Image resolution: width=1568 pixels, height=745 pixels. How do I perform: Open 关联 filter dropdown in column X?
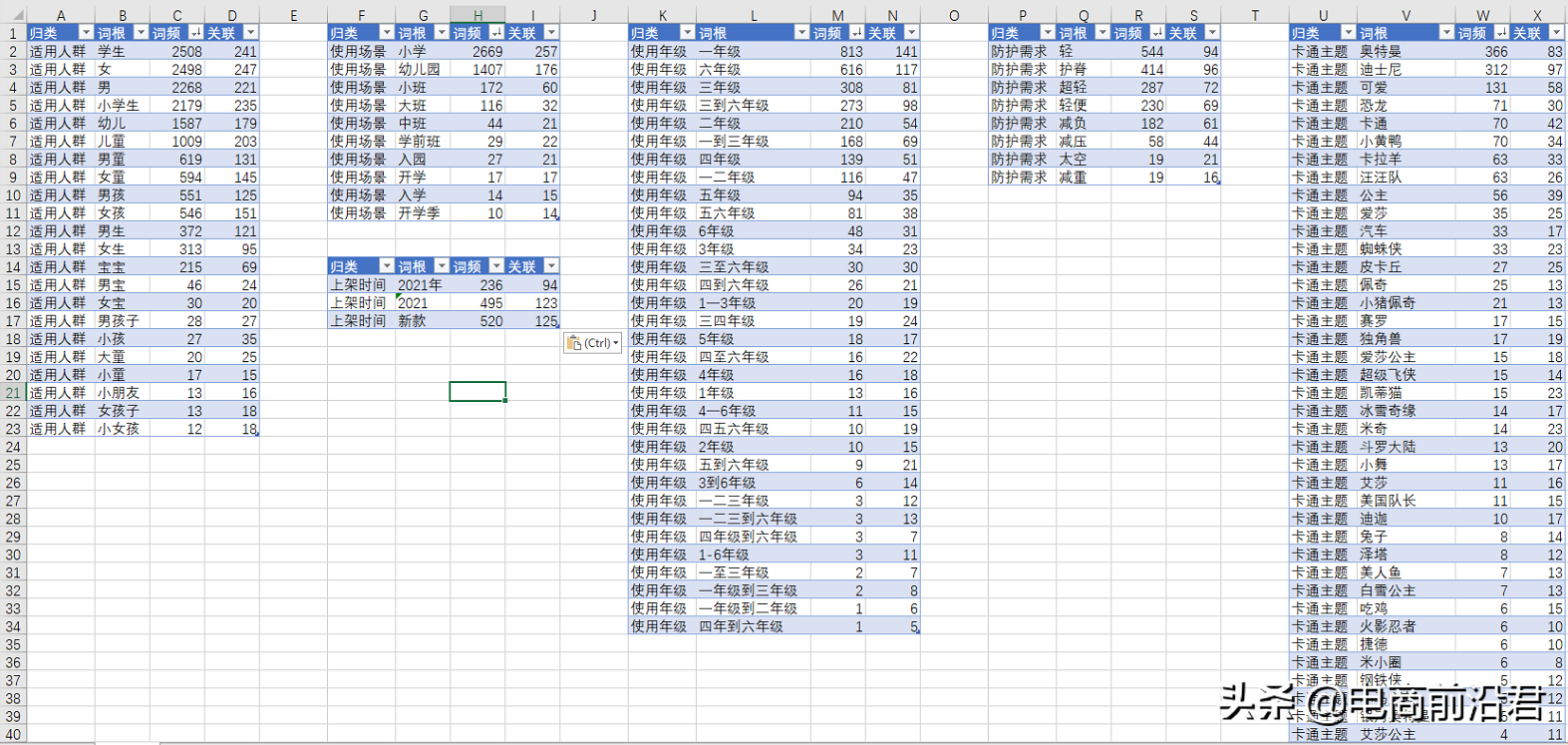coord(1556,33)
